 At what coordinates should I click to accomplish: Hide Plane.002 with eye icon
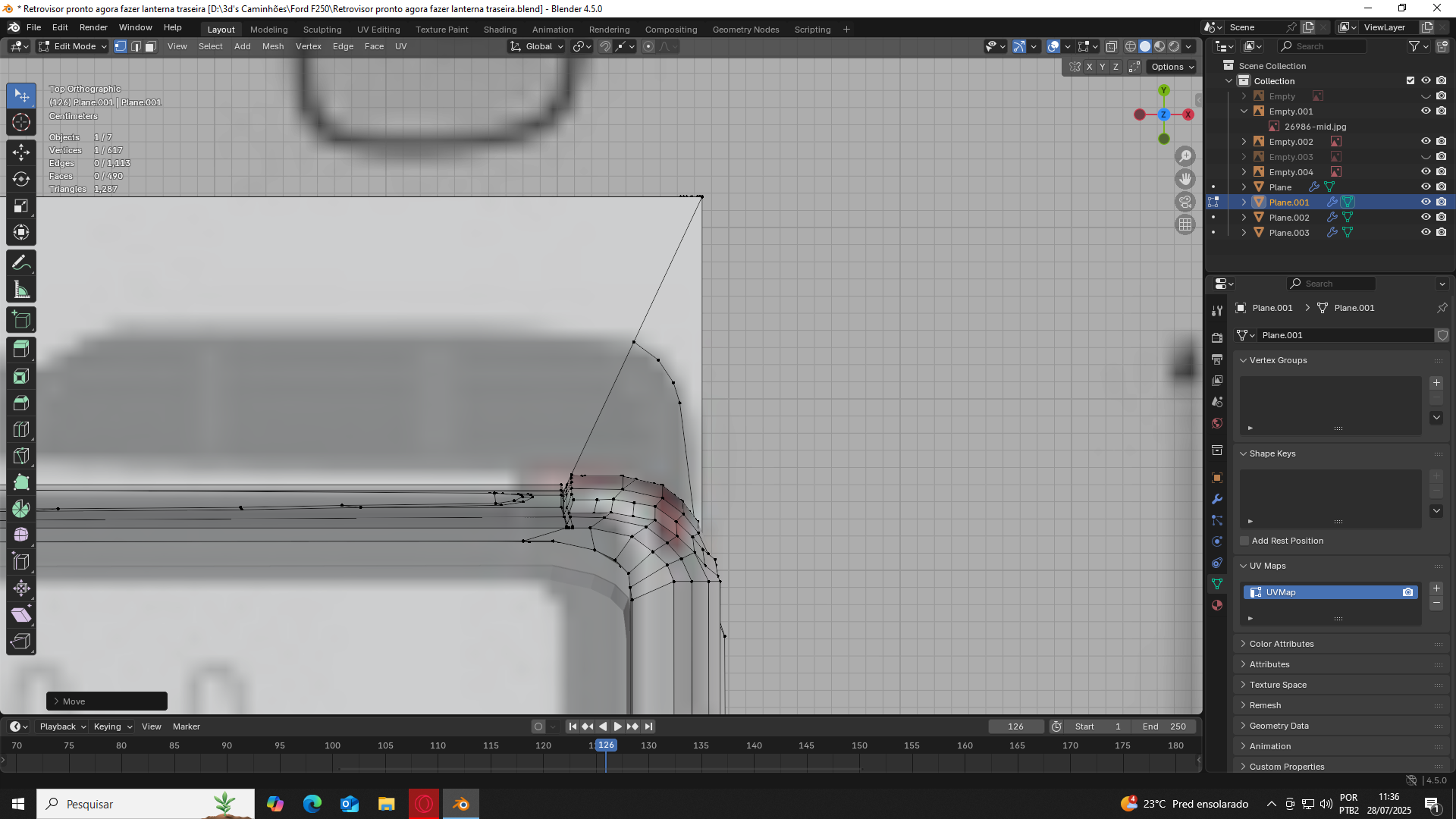tap(1425, 218)
